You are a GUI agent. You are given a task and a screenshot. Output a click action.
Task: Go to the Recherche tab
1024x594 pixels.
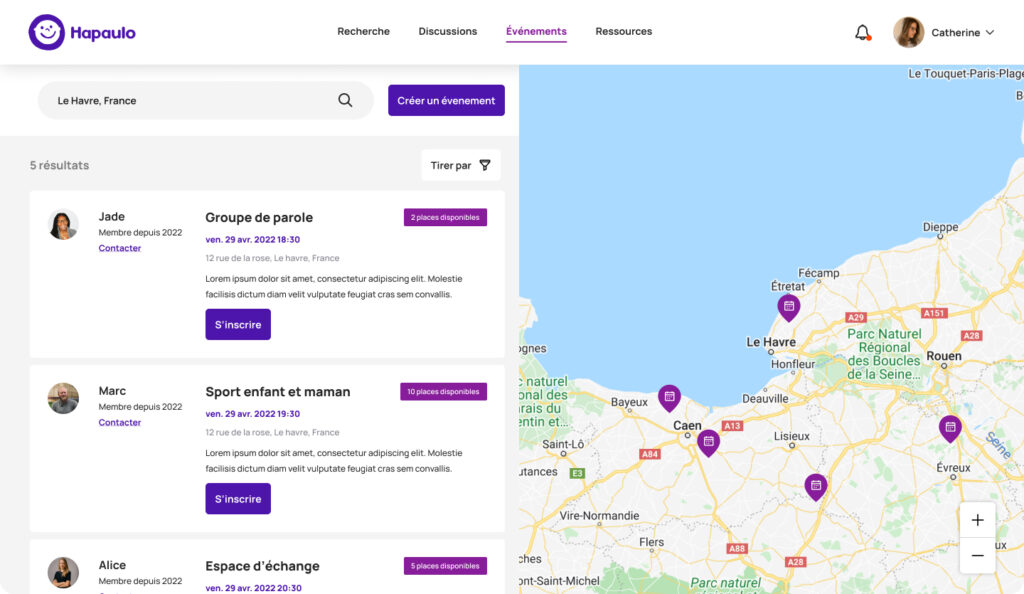click(x=363, y=31)
